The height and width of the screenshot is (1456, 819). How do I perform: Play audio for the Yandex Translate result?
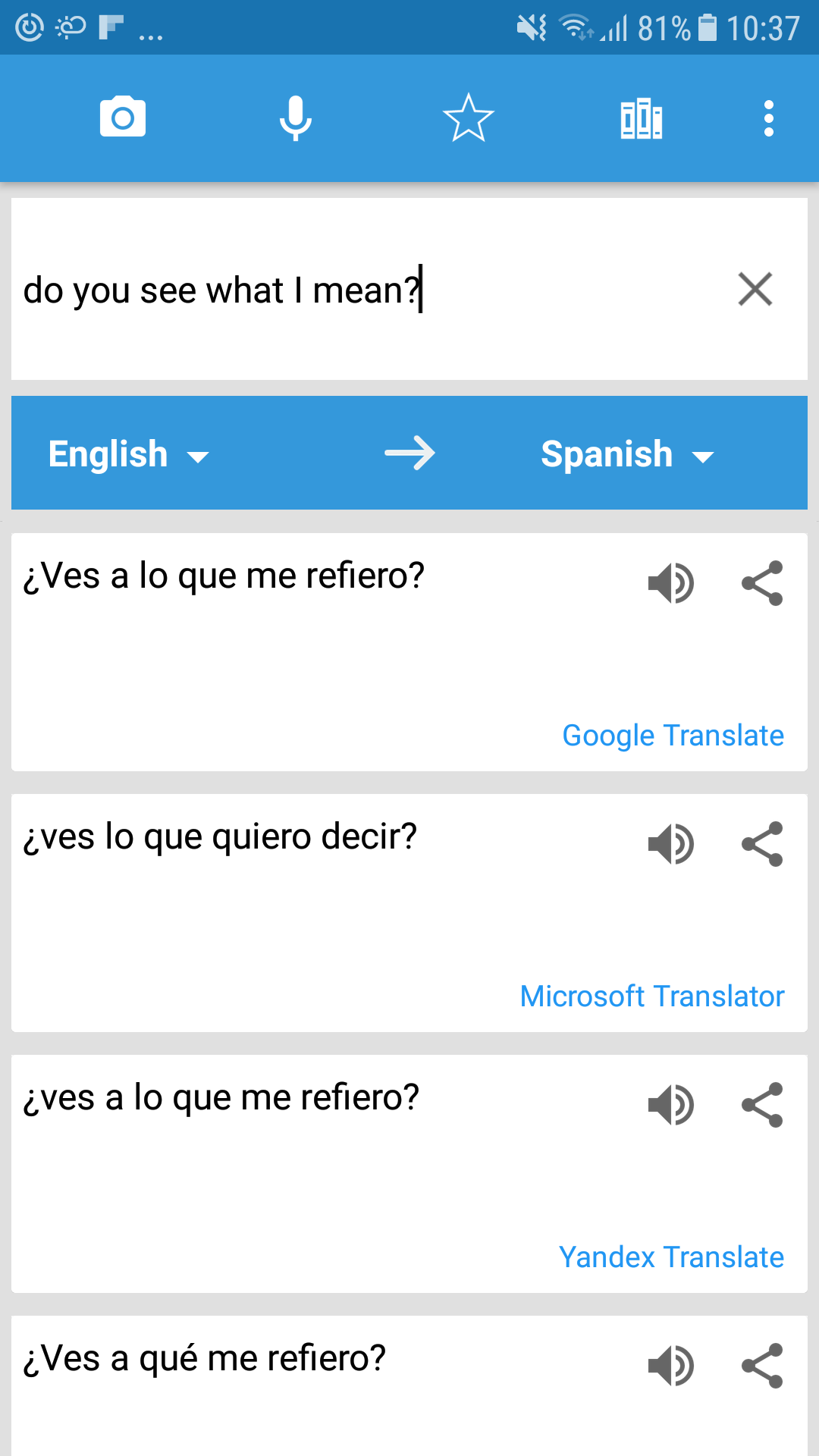[x=672, y=1105]
